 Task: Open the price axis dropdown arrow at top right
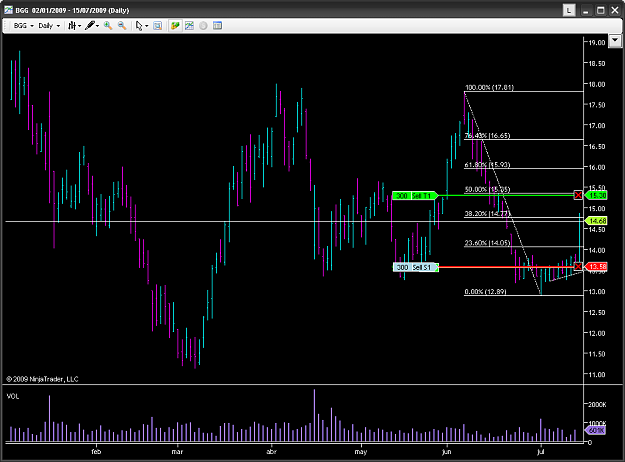[x=615, y=41]
